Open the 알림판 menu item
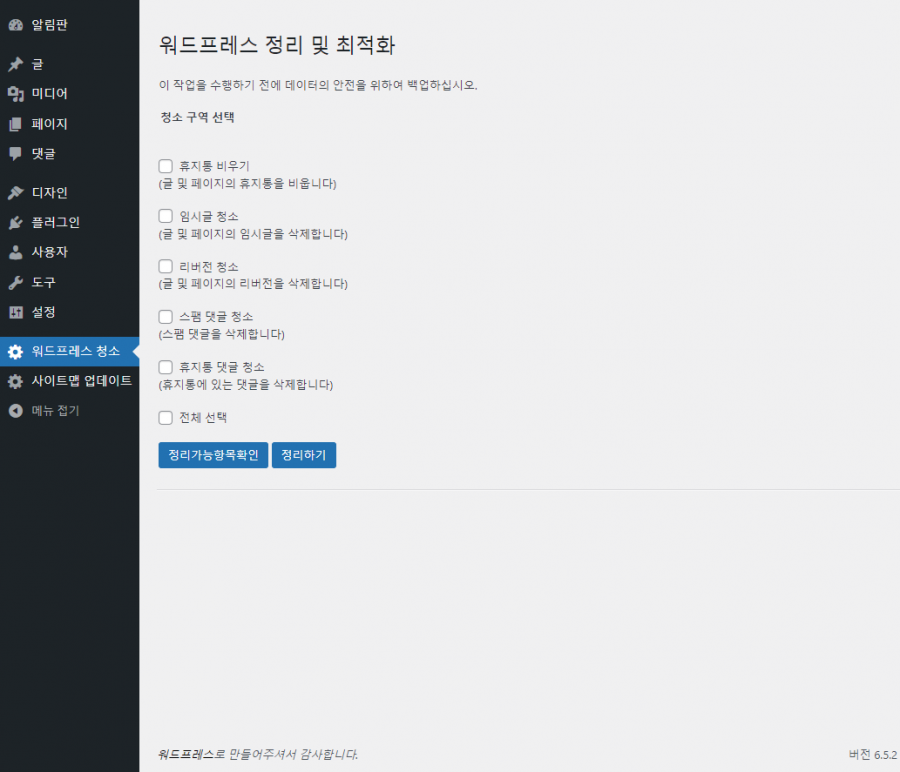The height and width of the screenshot is (772, 900). pos(69,25)
